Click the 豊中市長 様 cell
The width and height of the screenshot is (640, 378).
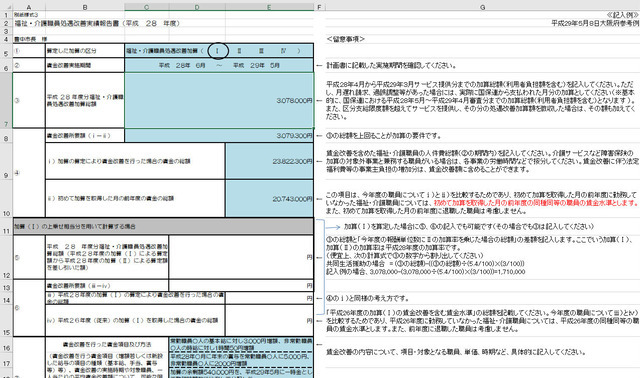click(30, 39)
